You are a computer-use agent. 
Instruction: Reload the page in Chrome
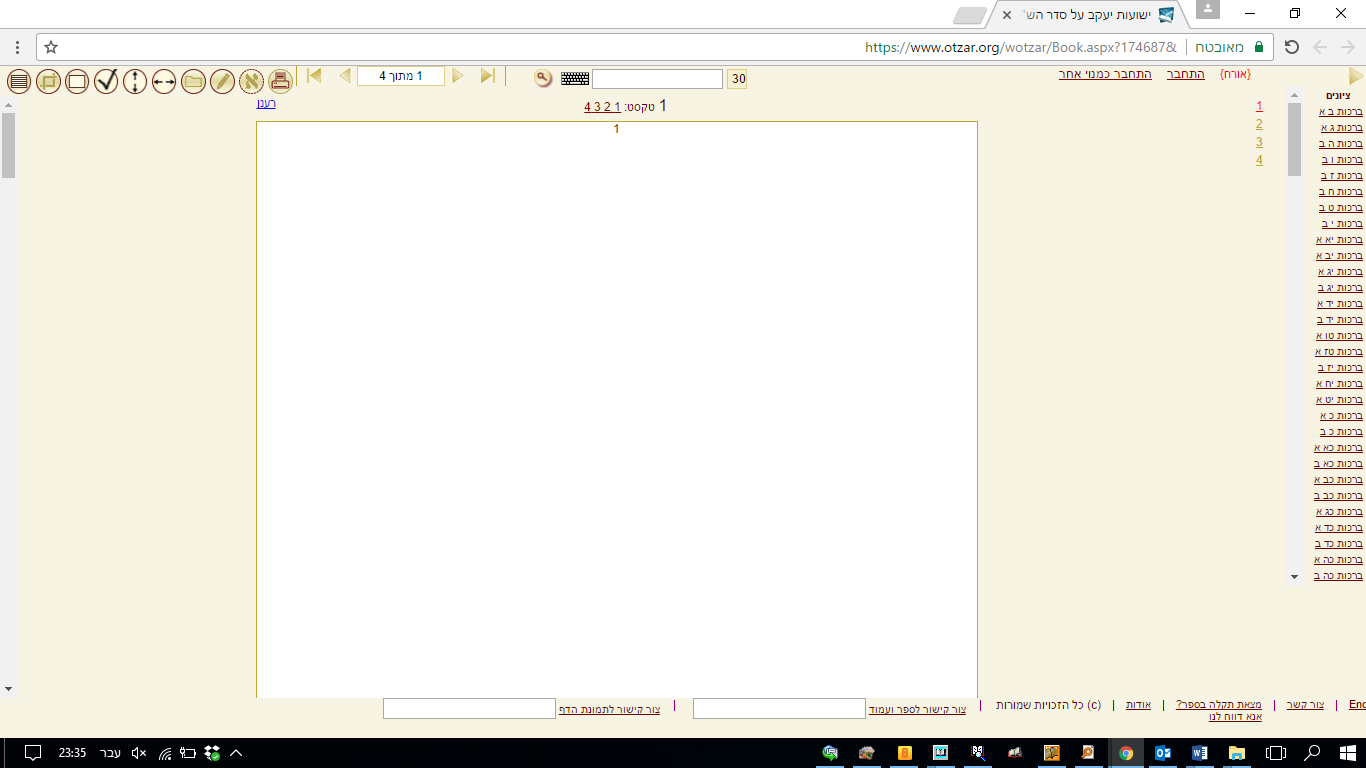[x=1292, y=47]
